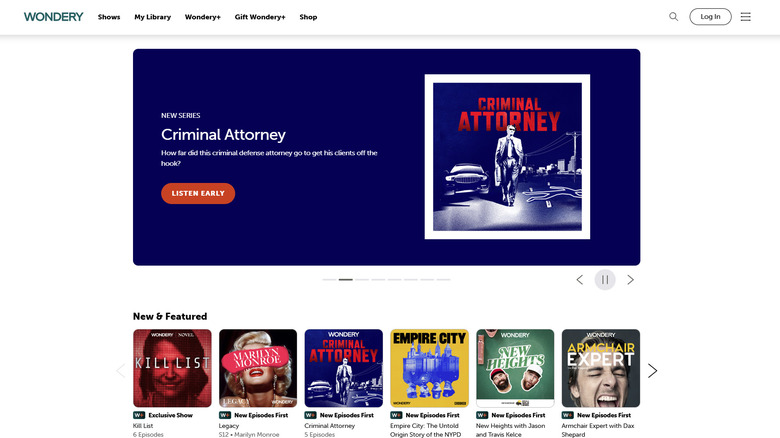Advance New & Featured row to the right

(652, 370)
